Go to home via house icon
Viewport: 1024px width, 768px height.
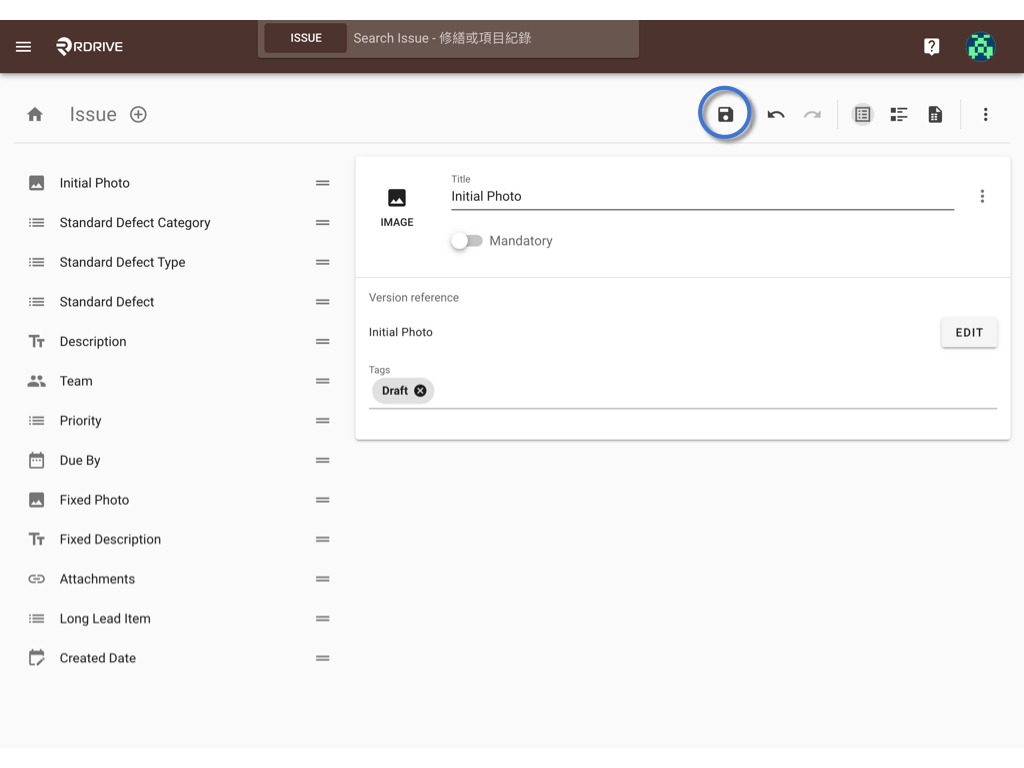pos(35,115)
